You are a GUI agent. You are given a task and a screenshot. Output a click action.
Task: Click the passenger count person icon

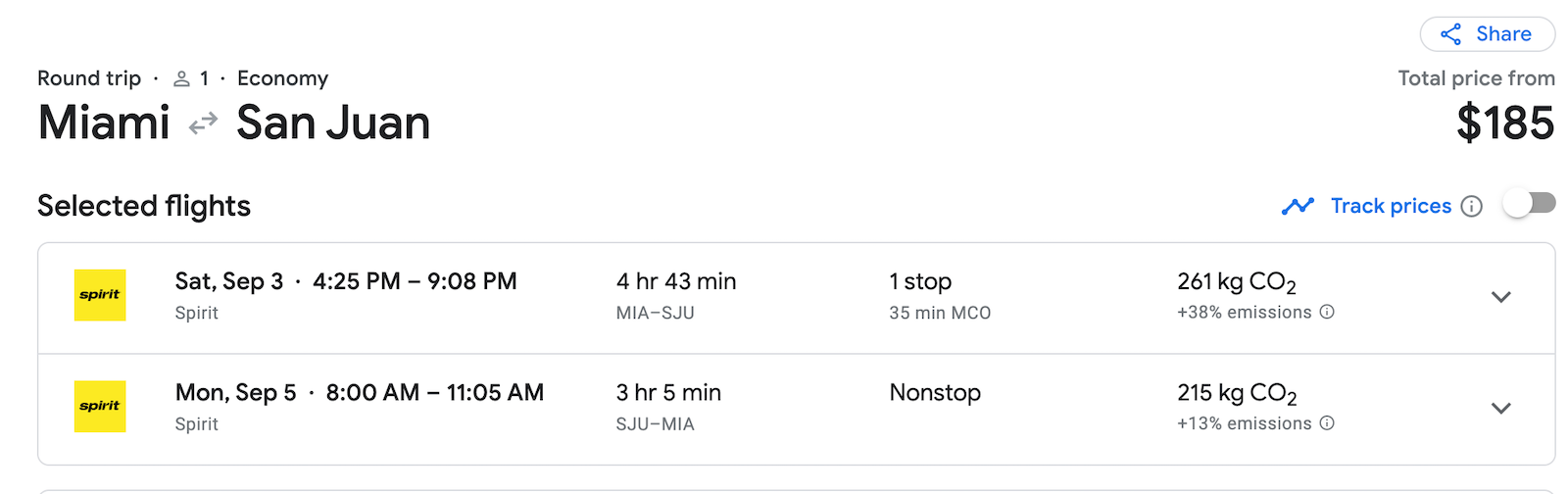pyautogui.click(x=181, y=78)
